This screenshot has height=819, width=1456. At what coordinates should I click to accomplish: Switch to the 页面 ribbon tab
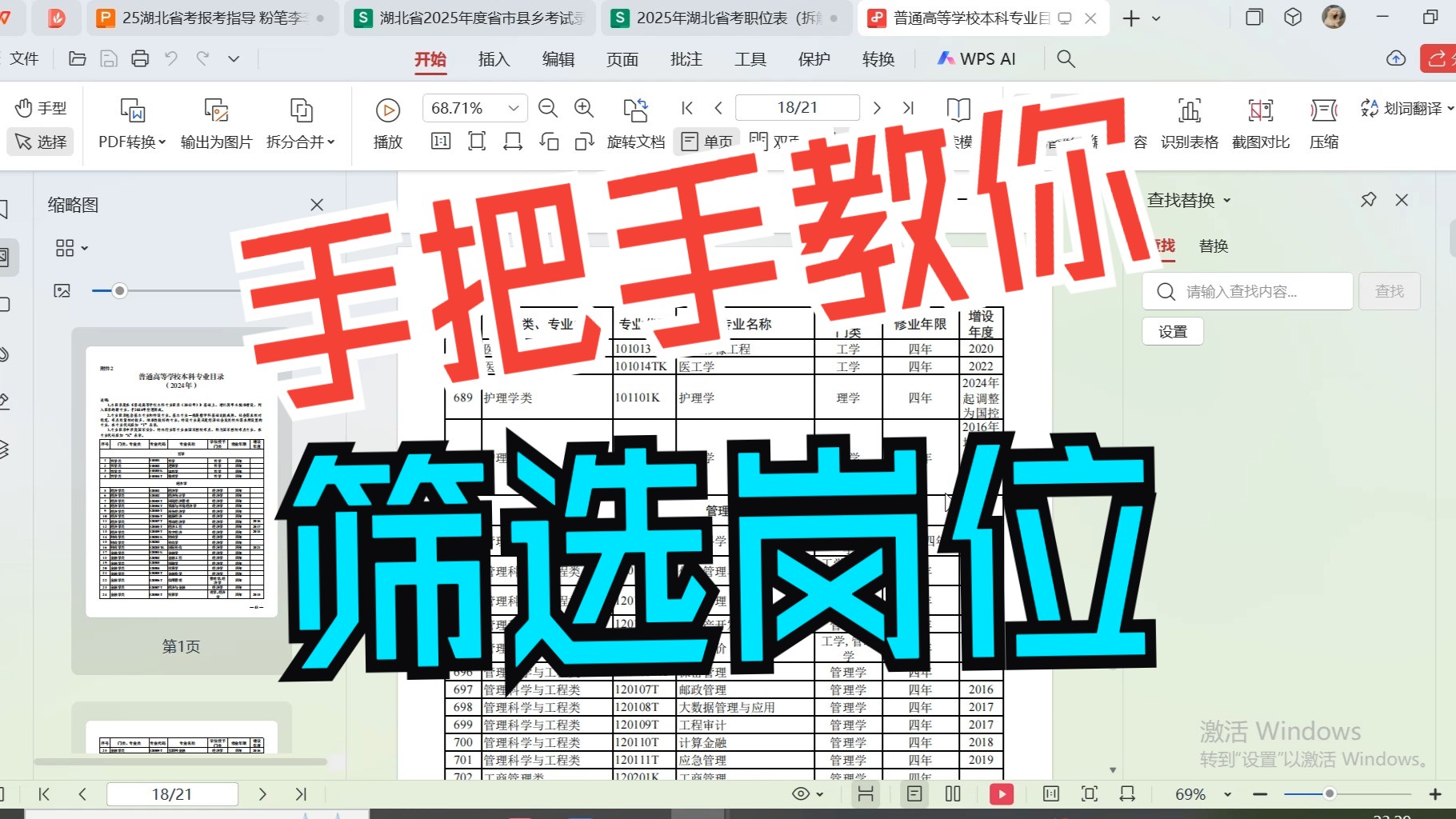click(622, 59)
